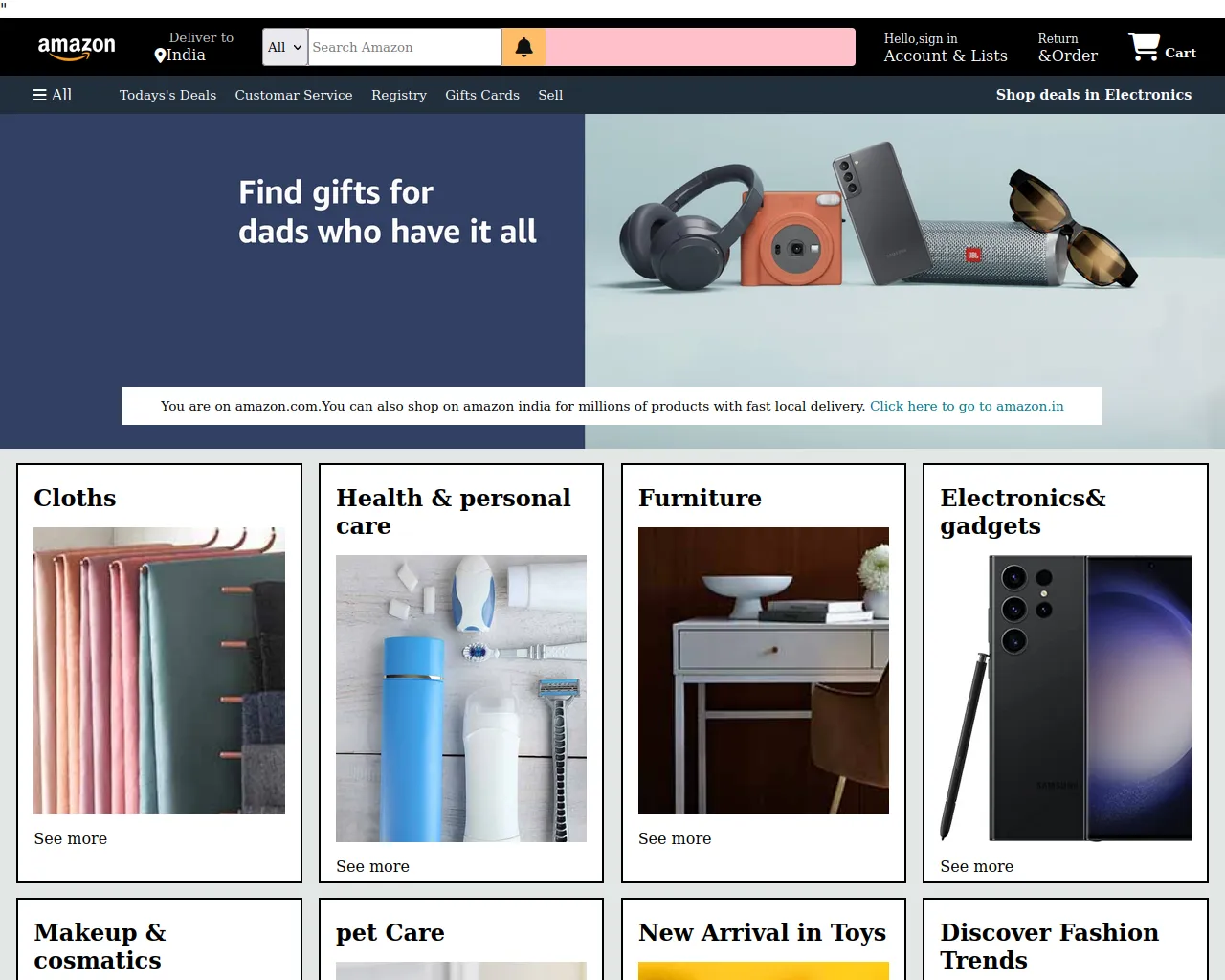Expand the All category dropdown in search
Screen dimensions: 1225x980
click(x=285, y=47)
